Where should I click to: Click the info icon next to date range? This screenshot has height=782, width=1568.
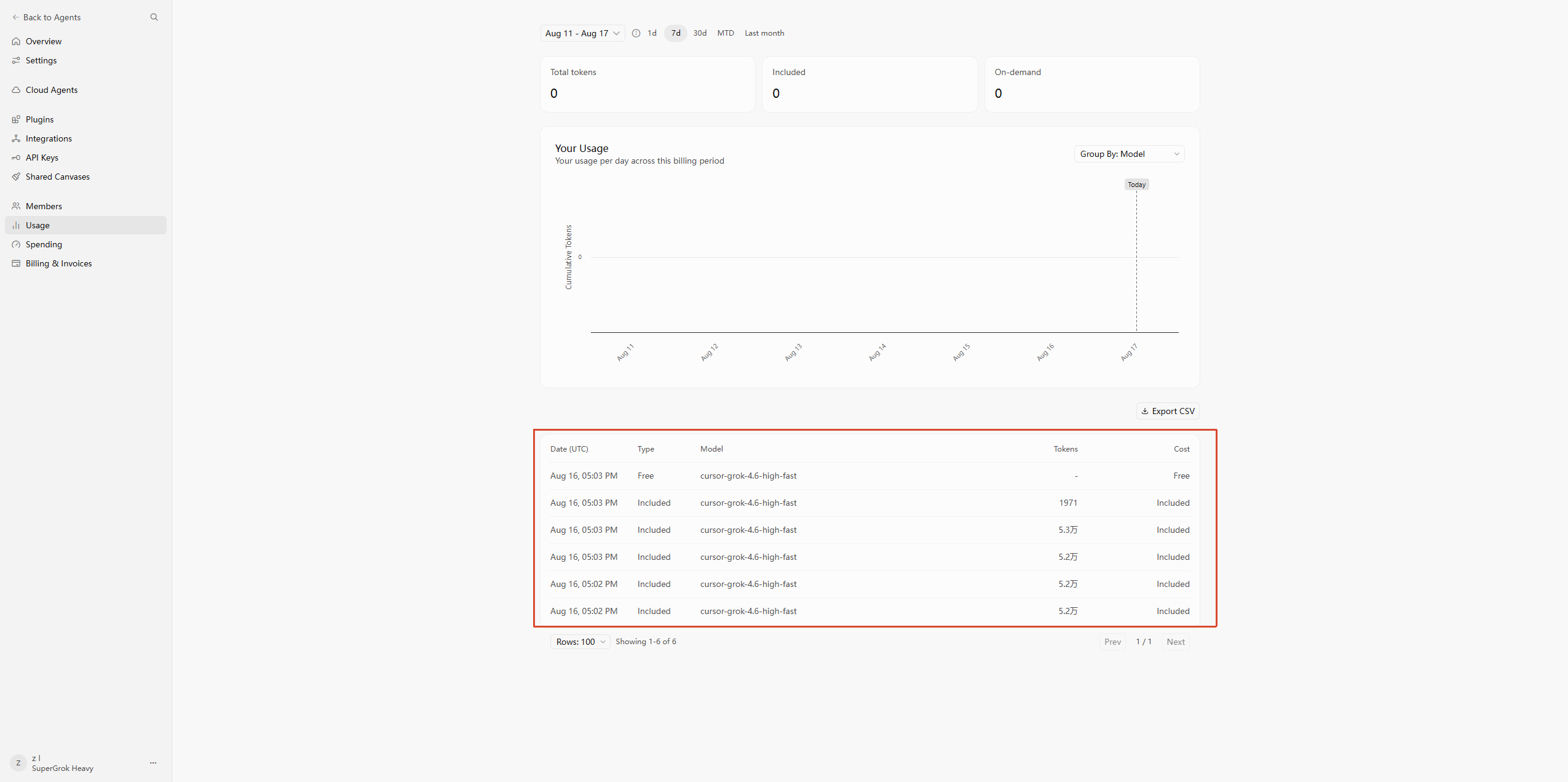(636, 33)
